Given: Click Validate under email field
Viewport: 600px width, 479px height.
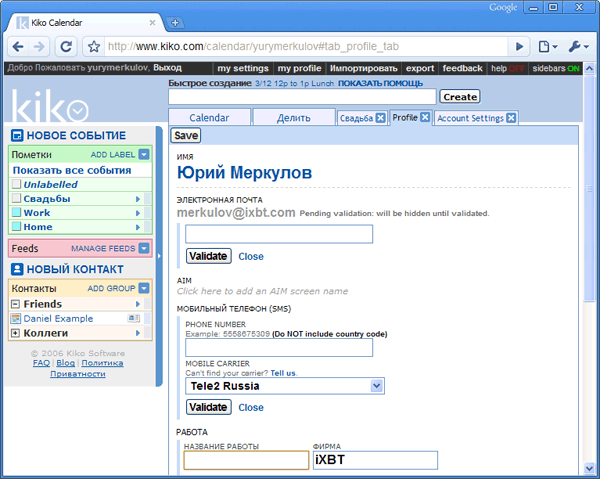Looking at the screenshot, I should (x=209, y=256).
